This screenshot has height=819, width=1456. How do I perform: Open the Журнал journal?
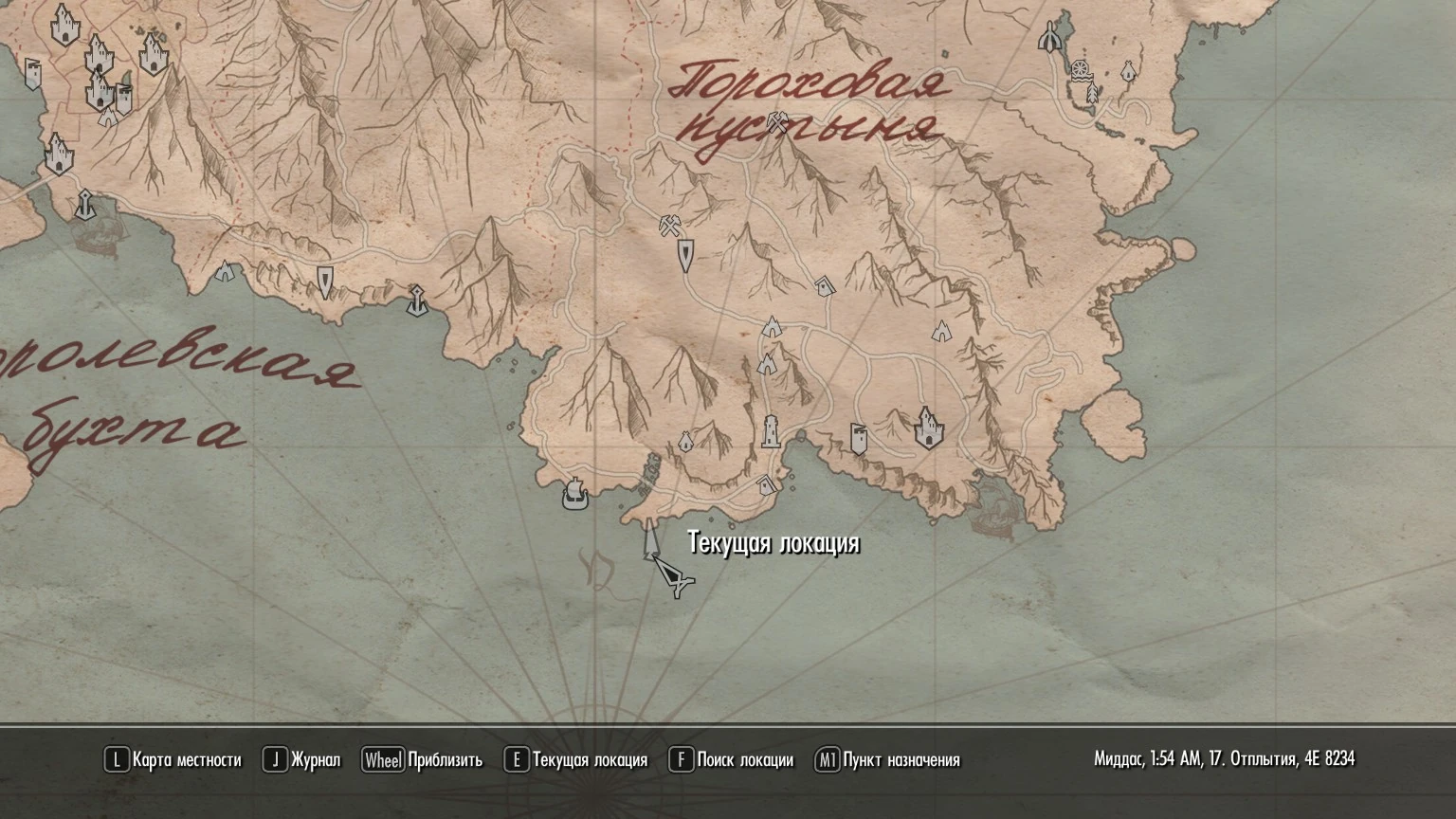coord(302,759)
